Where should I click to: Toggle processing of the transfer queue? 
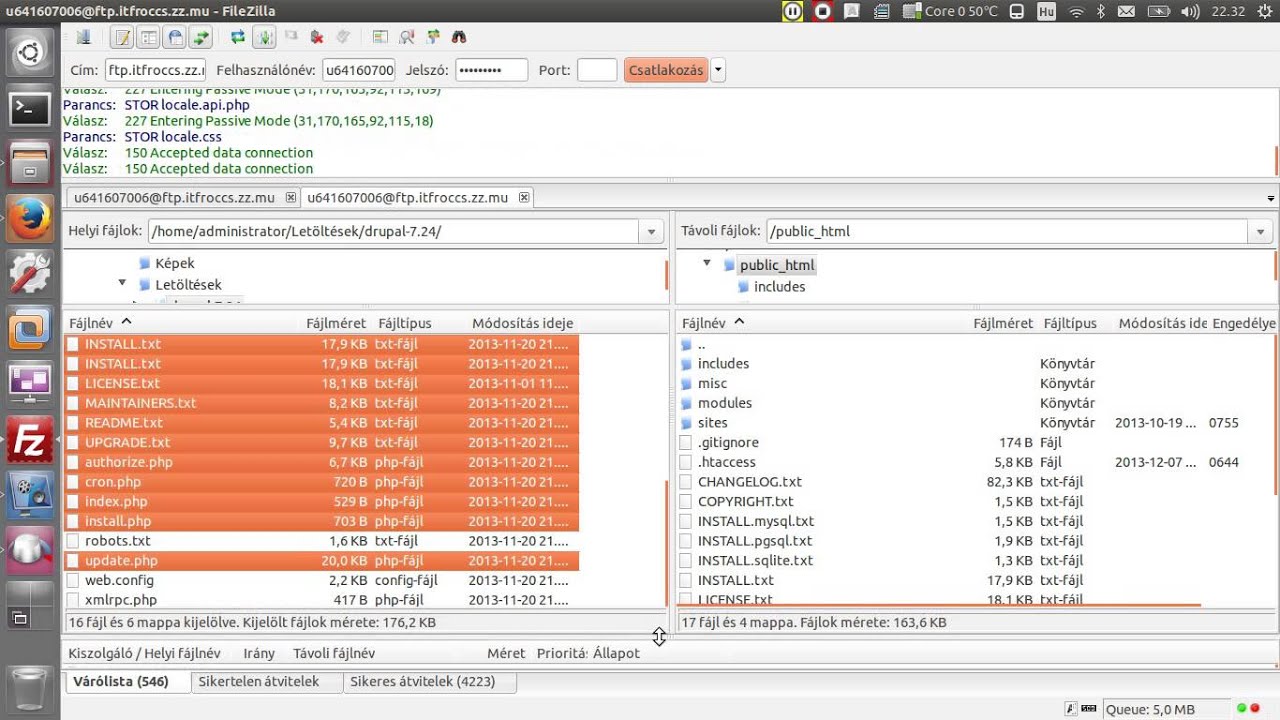pos(264,37)
